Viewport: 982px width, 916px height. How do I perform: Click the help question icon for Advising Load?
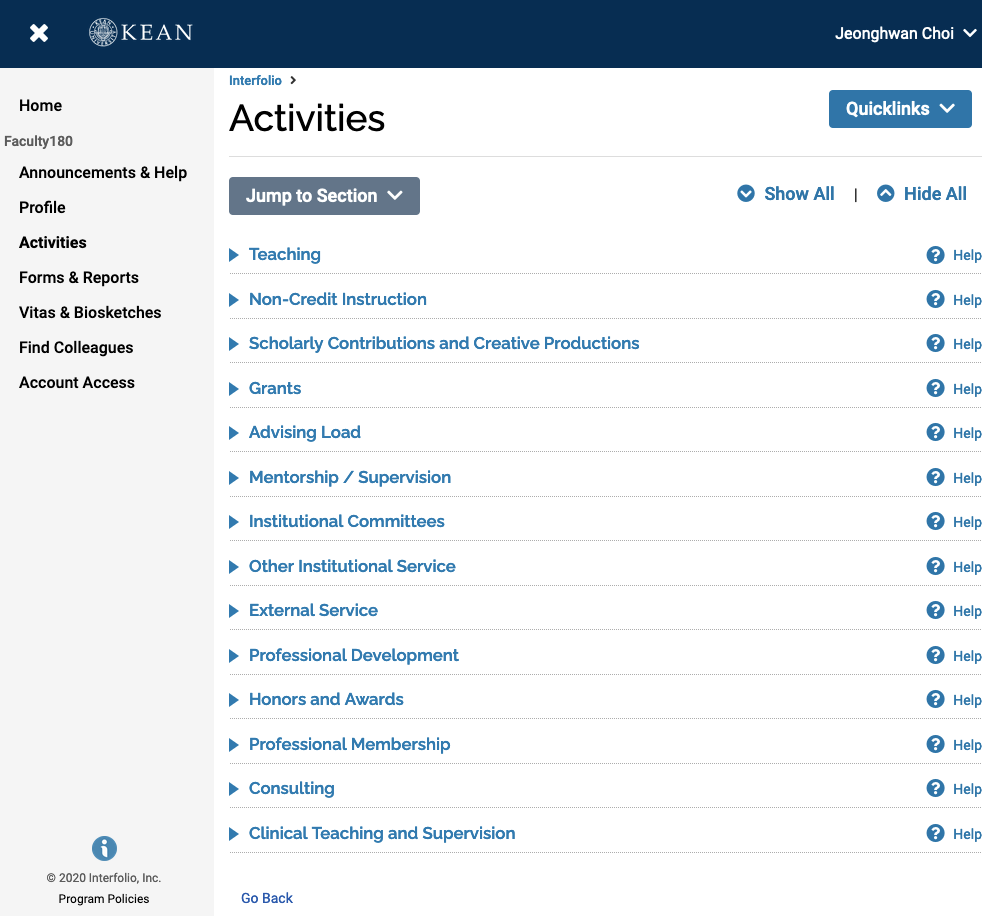point(935,432)
